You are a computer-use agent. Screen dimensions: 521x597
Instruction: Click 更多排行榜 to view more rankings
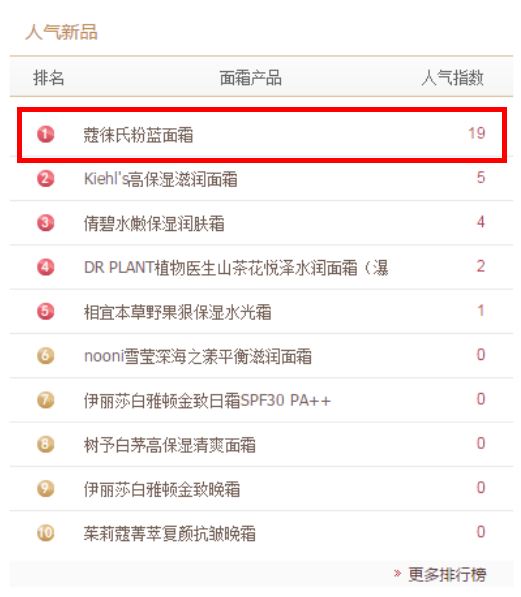447,574
